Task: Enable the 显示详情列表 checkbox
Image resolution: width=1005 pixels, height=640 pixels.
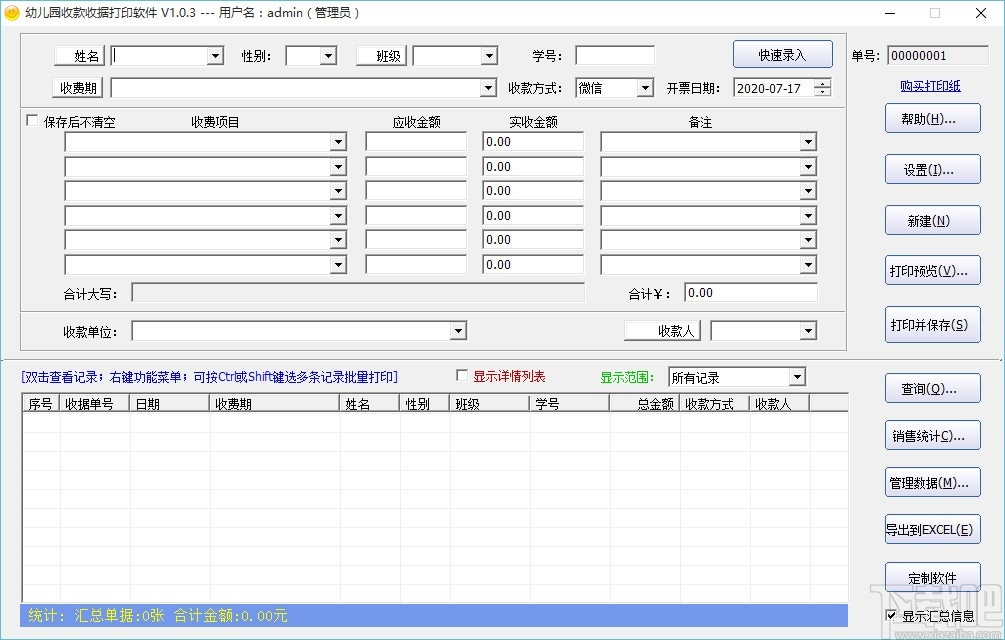Action: coord(462,377)
